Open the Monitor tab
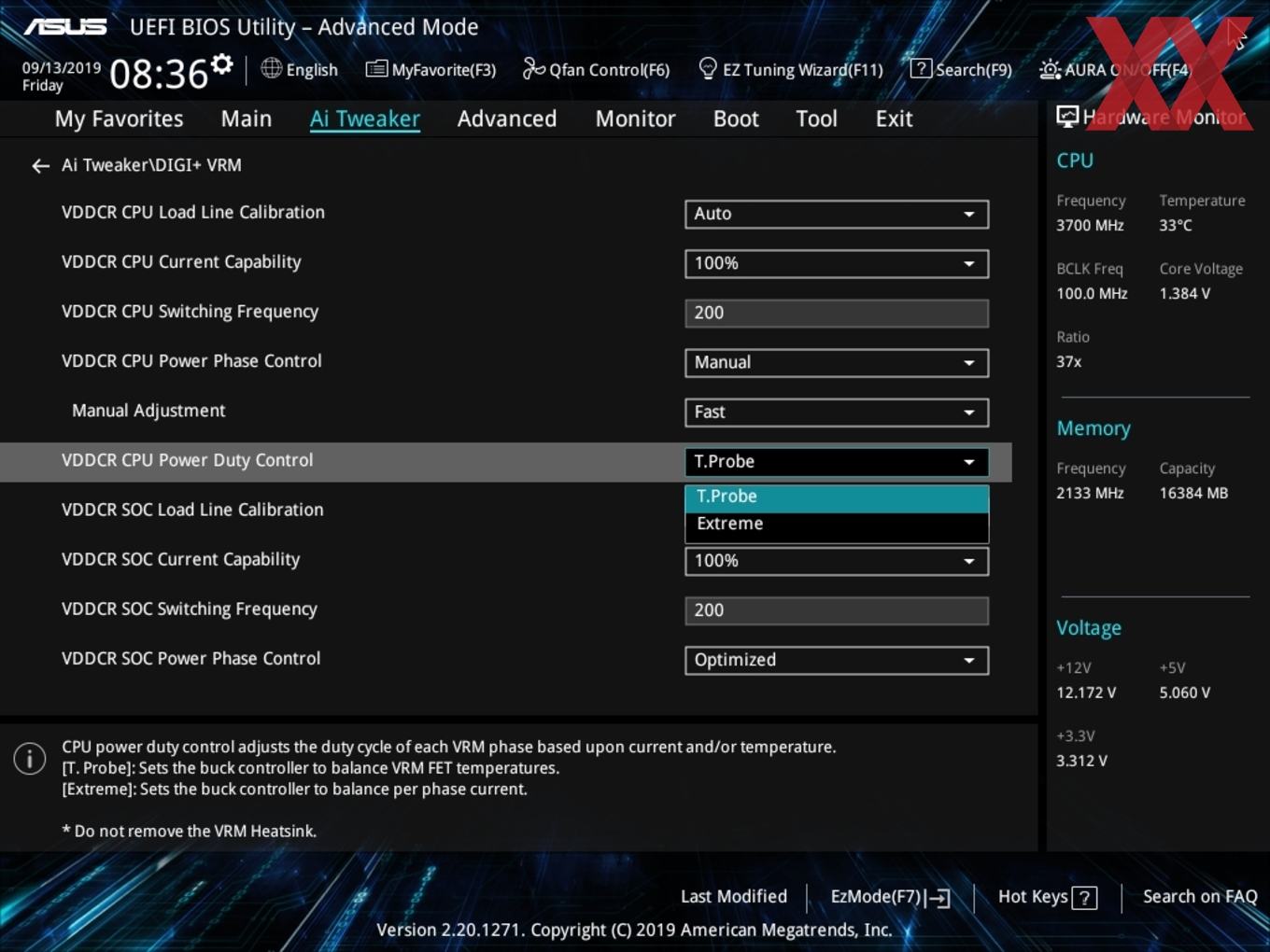The image size is (1270, 952). click(635, 119)
